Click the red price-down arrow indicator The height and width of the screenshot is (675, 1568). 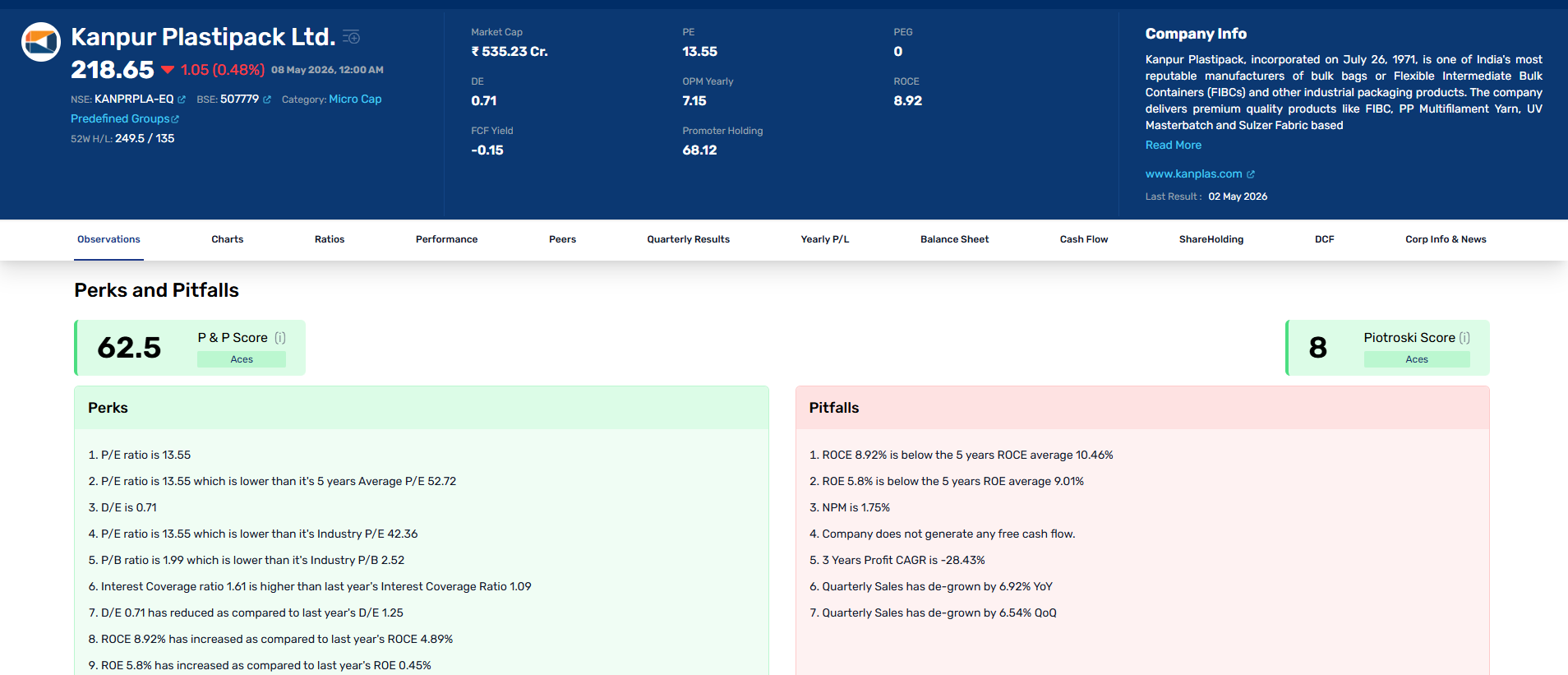pyautogui.click(x=168, y=70)
